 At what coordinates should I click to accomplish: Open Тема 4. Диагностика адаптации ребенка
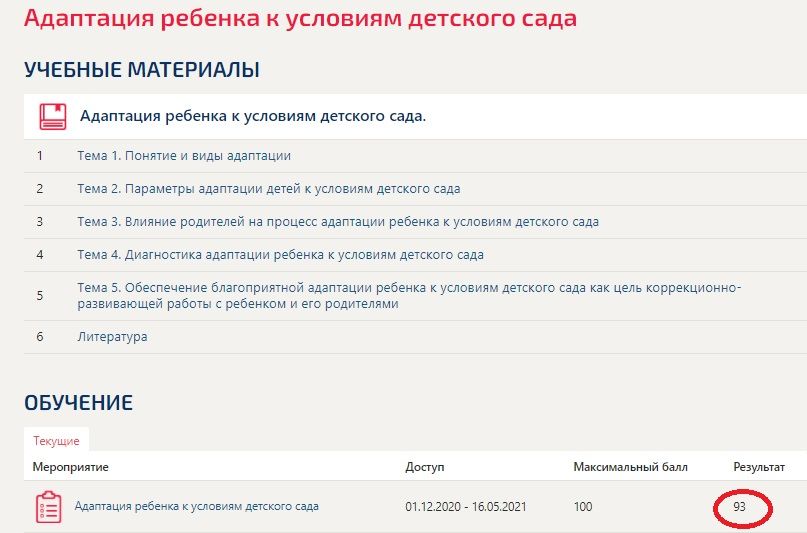point(280,255)
